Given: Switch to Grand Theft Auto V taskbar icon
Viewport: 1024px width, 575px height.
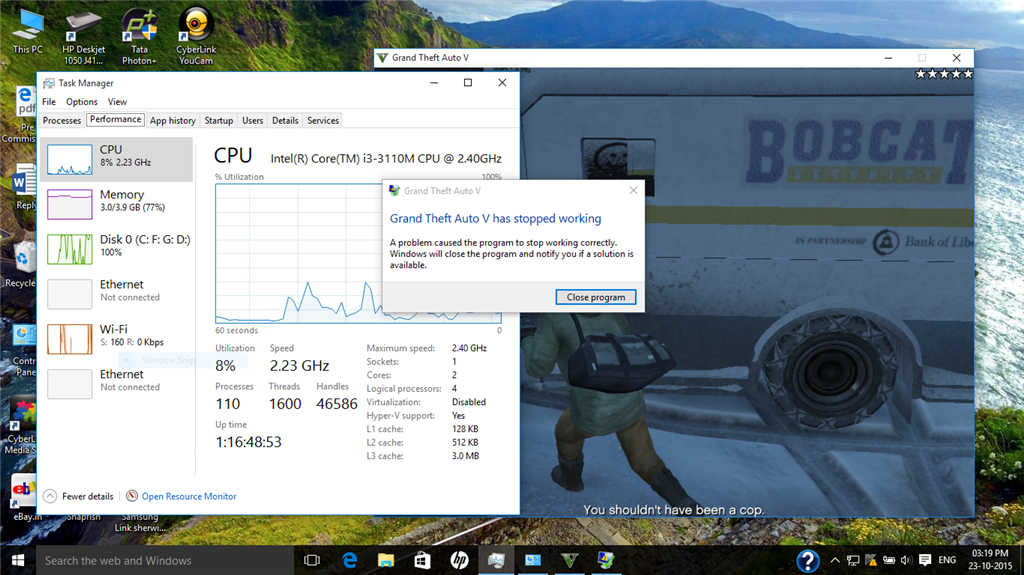Looking at the screenshot, I should 569,561.
